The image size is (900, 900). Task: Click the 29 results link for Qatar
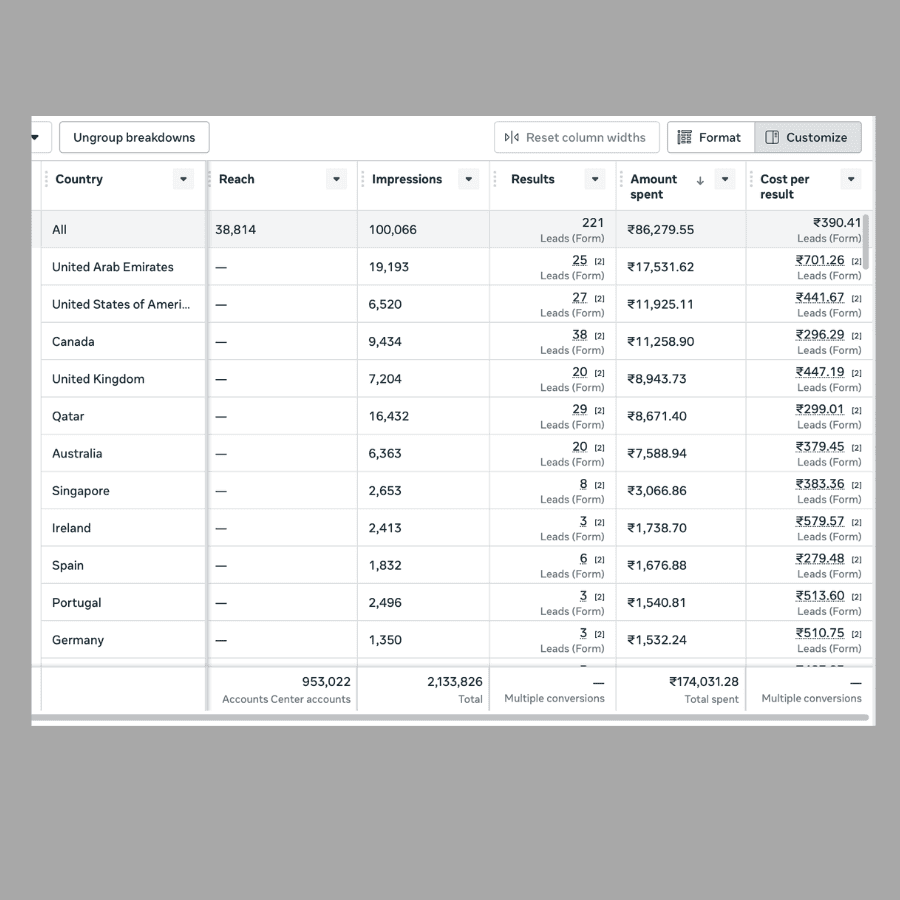(x=580, y=409)
